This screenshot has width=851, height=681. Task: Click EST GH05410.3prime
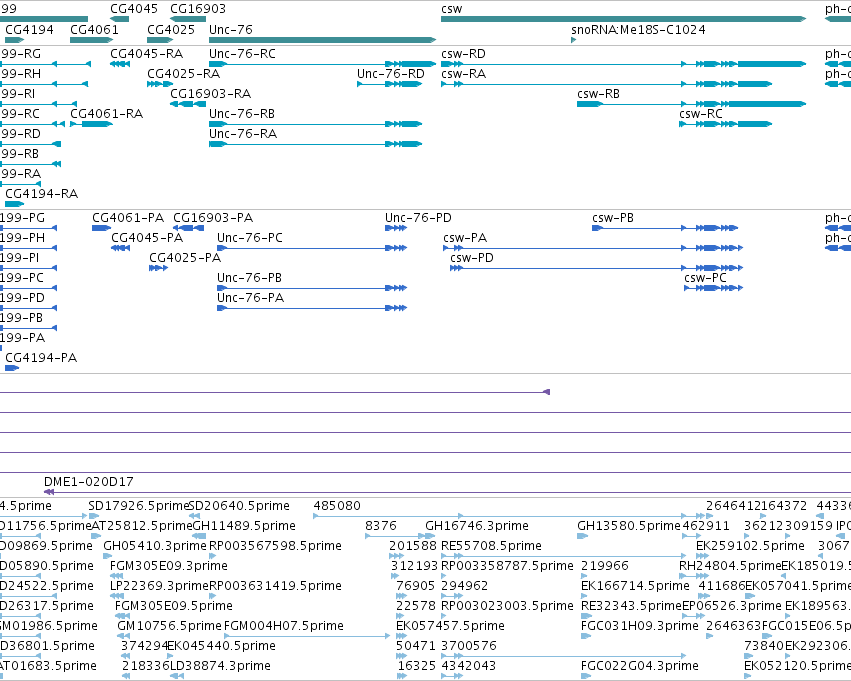[x=155, y=546]
